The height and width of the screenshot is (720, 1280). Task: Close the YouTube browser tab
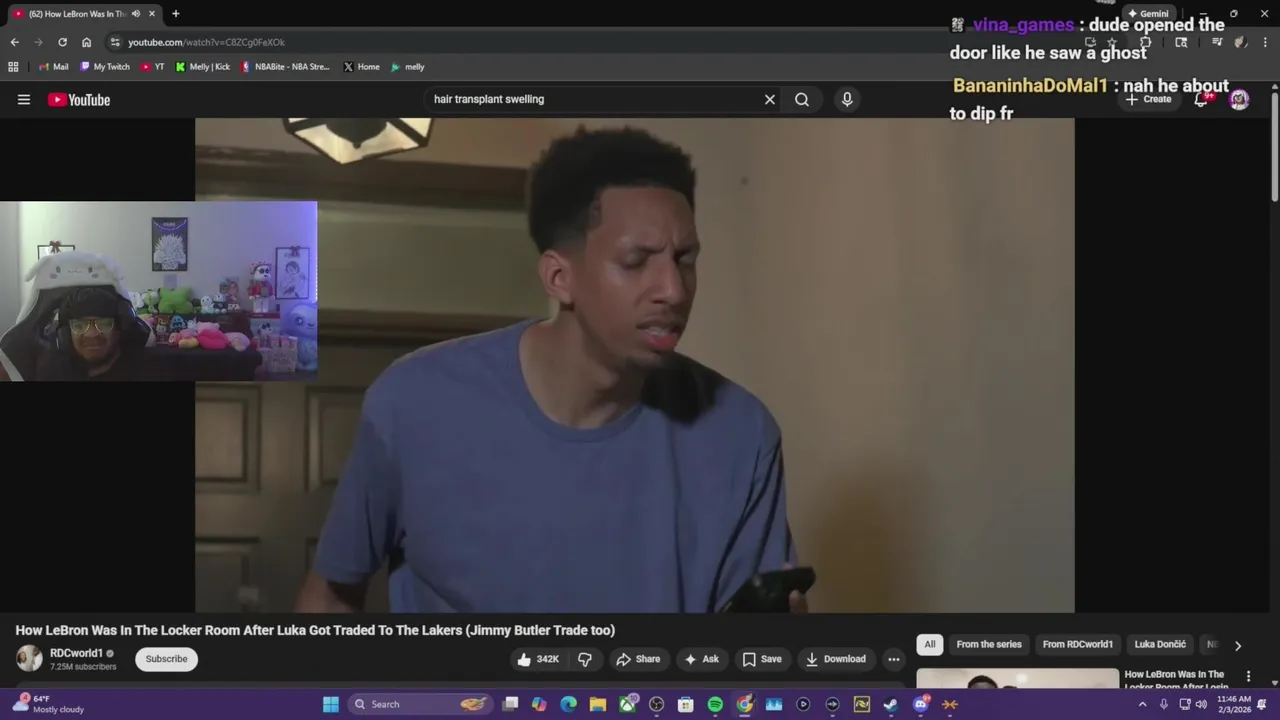[x=152, y=14]
